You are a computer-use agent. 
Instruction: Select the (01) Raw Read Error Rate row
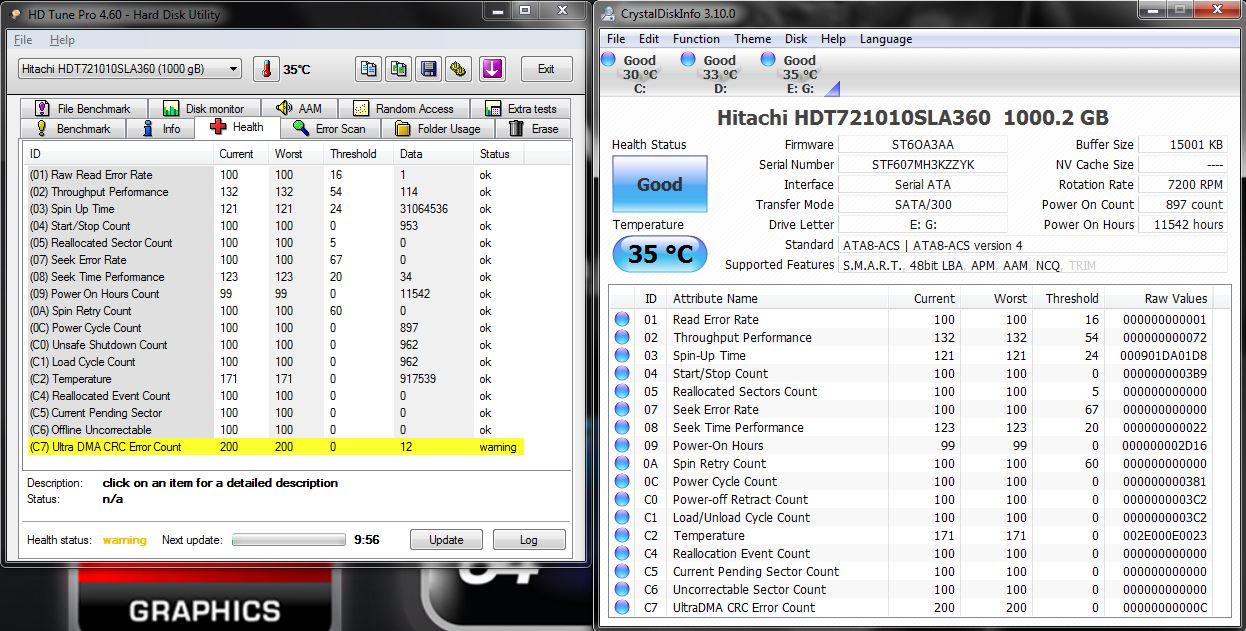coord(274,175)
